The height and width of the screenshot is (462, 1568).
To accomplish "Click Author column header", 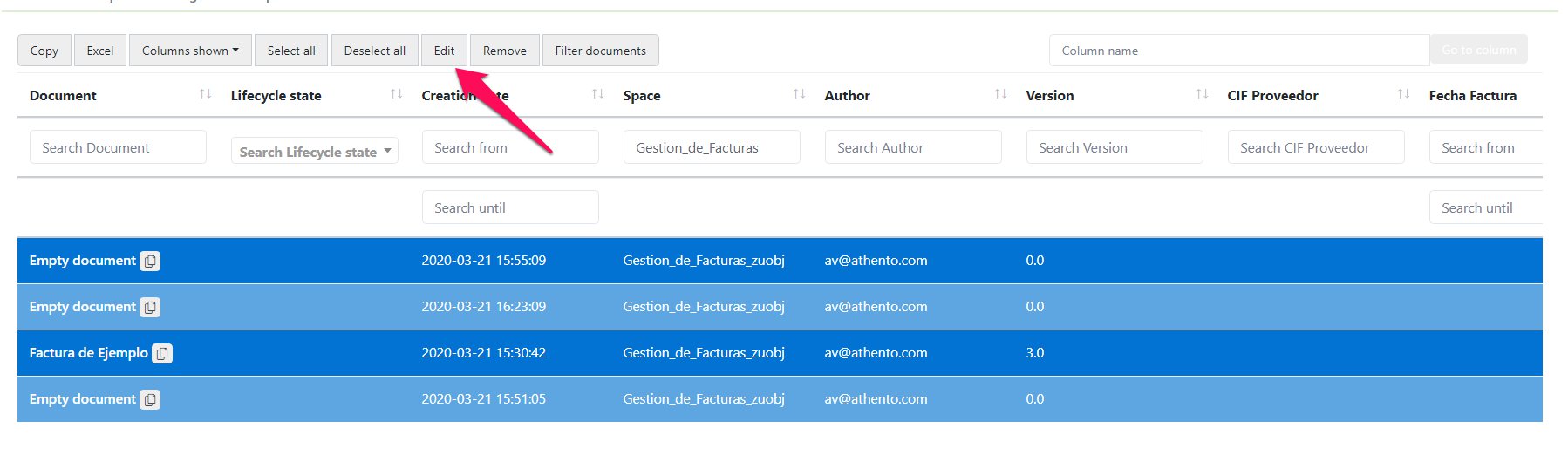I will tap(848, 95).
